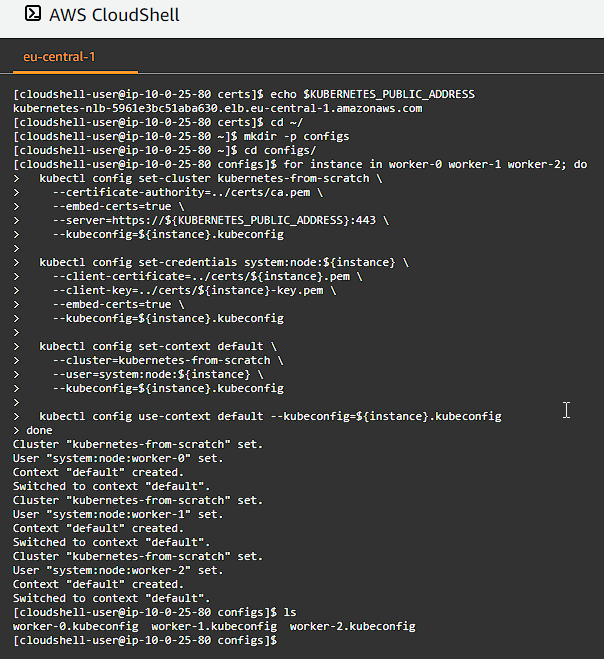The height and width of the screenshot is (659, 604).
Task: Click the 'mkdir -p configs' command line
Action: pyautogui.click(x=181, y=136)
